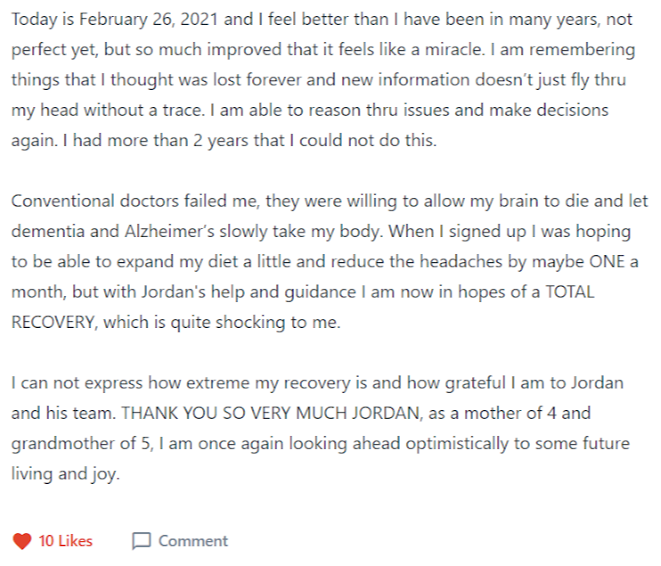Click the date February 26, 2021
The image size is (661, 566).
(x=149, y=20)
